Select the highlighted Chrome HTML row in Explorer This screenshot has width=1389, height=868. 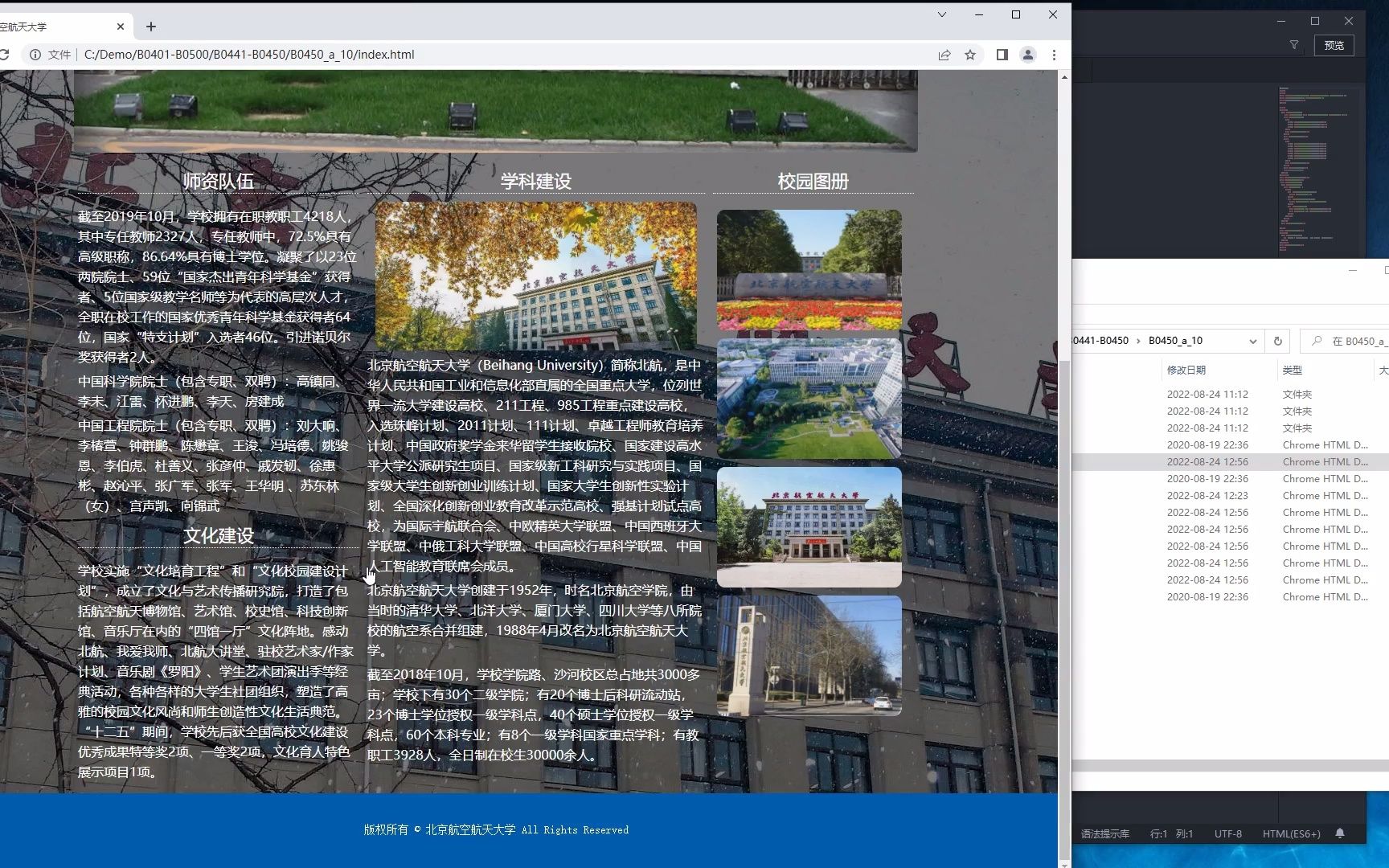(x=1230, y=462)
